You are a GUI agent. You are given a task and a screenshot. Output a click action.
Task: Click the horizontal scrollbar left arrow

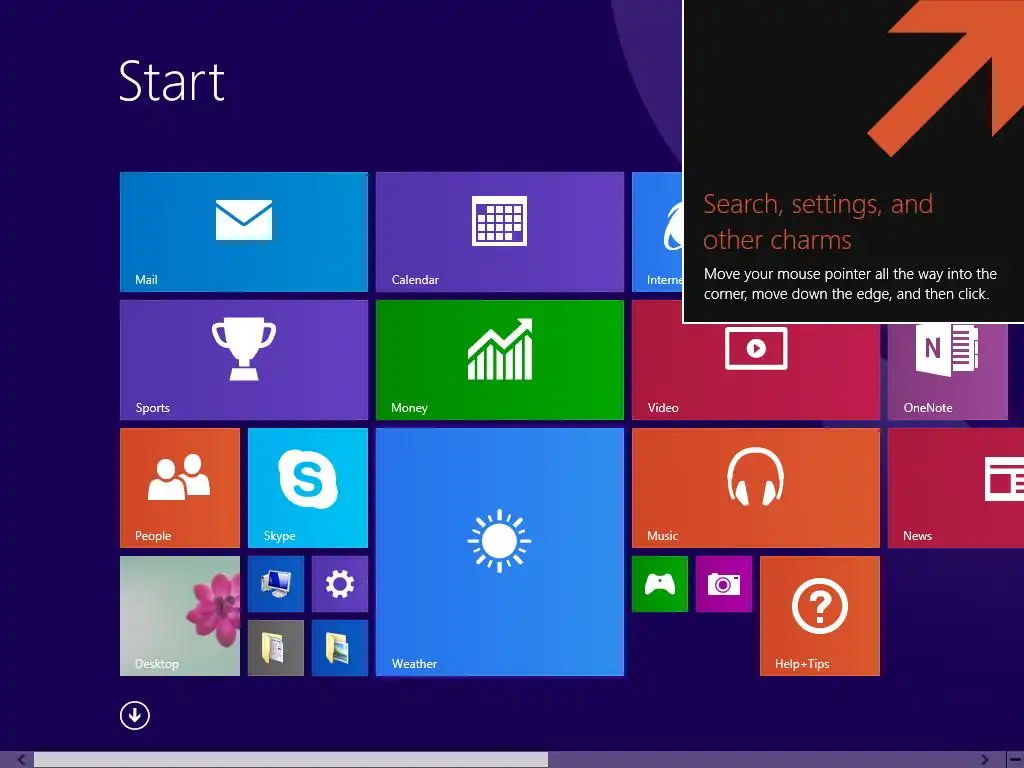pyautogui.click(x=21, y=760)
